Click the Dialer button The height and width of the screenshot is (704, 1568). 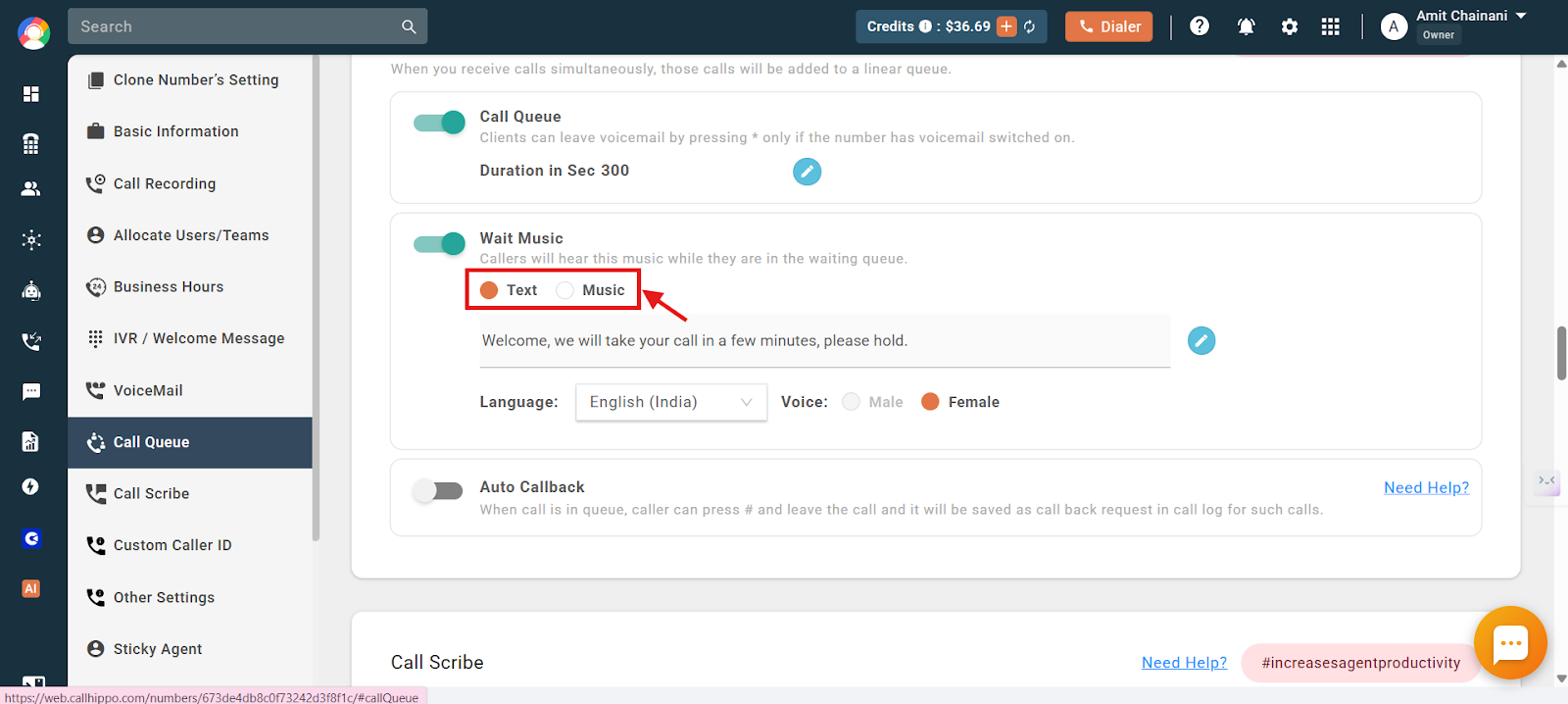tap(1109, 26)
